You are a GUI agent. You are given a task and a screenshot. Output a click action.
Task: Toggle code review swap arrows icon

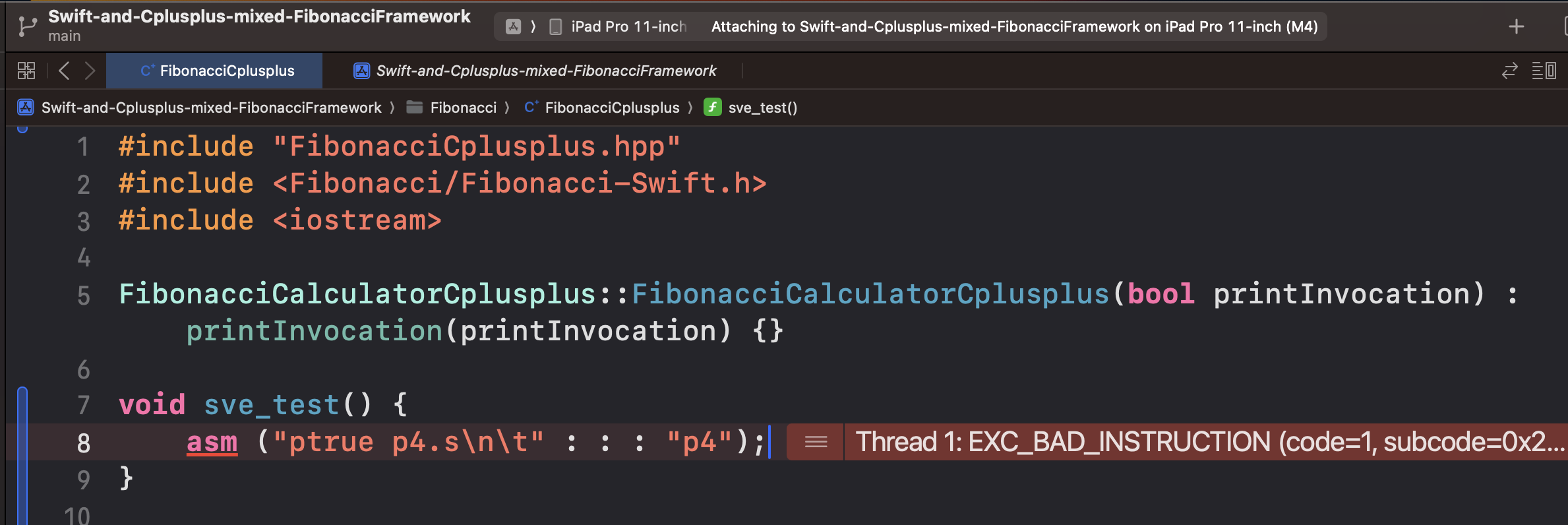coord(1509,71)
